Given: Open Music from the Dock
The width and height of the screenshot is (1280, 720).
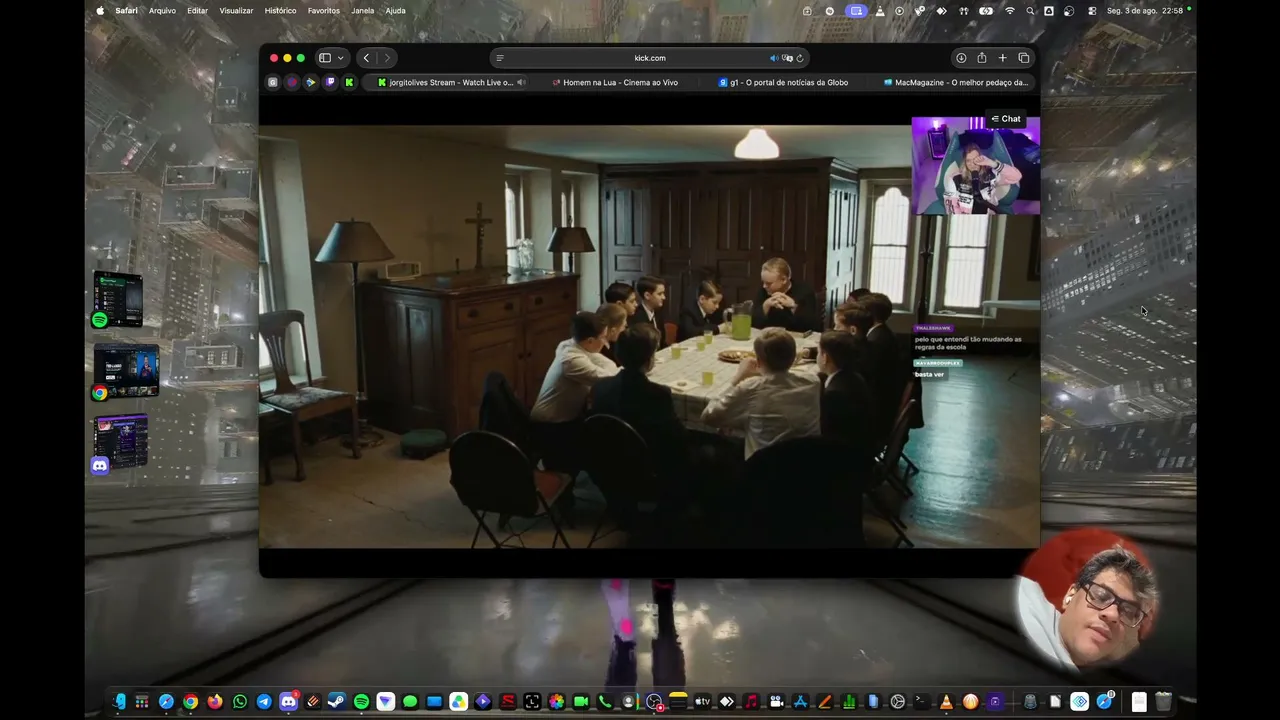Looking at the screenshot, I should [751, 702].
